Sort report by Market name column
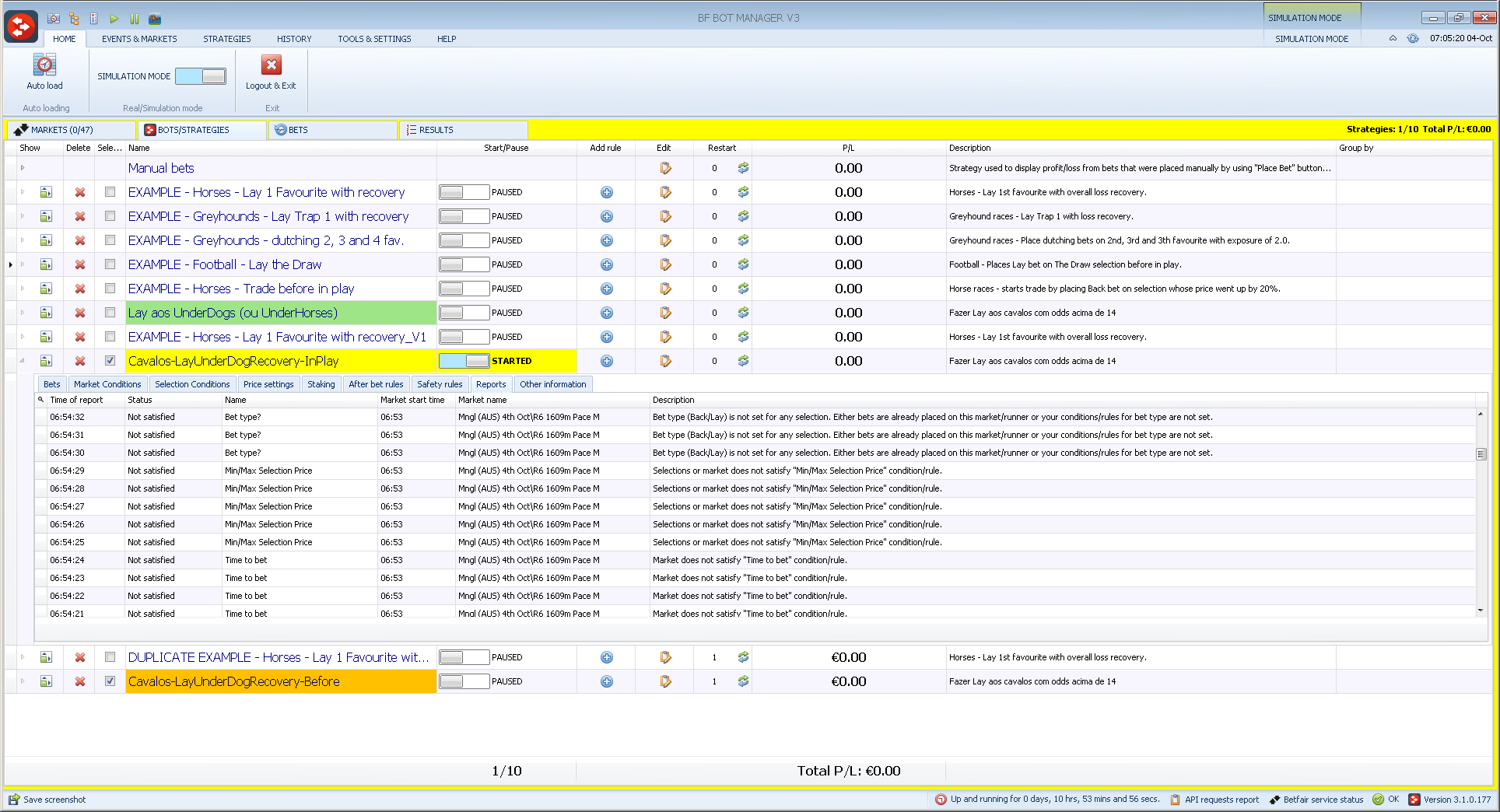 552,400
